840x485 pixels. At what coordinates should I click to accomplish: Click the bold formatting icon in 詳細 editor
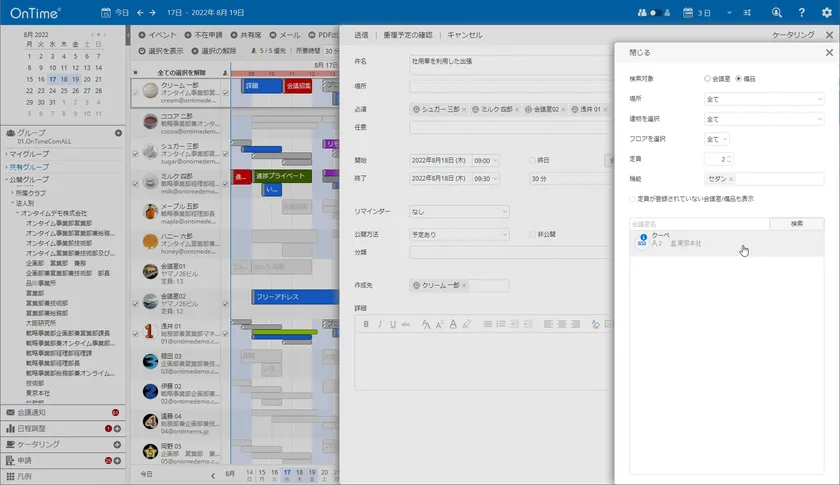367,324
